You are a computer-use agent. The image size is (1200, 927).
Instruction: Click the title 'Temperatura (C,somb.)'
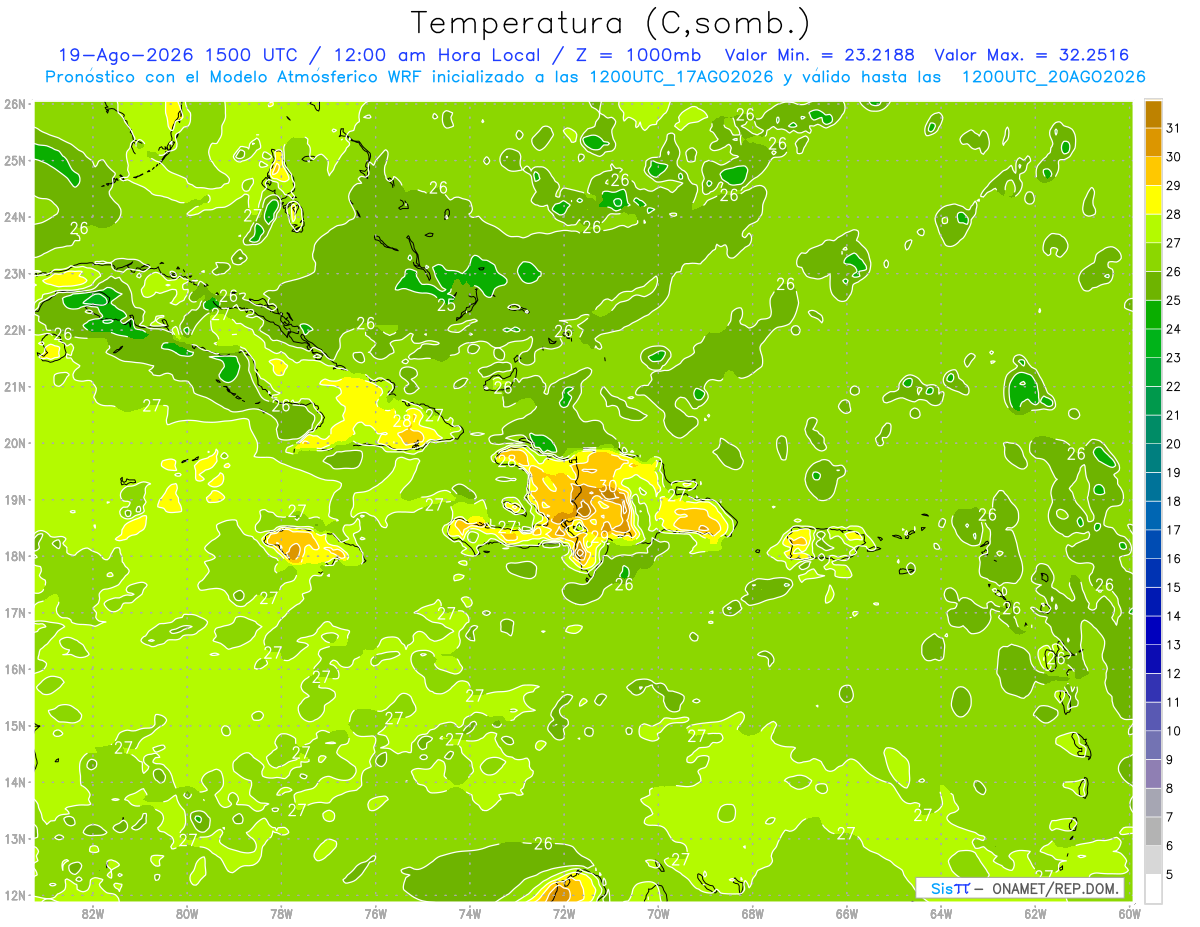(x=610, y=23)
